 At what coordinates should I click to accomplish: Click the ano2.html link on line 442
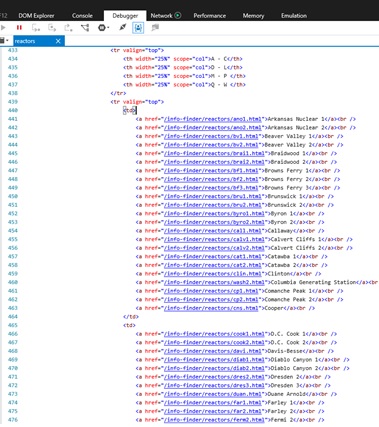pos(213,128)
